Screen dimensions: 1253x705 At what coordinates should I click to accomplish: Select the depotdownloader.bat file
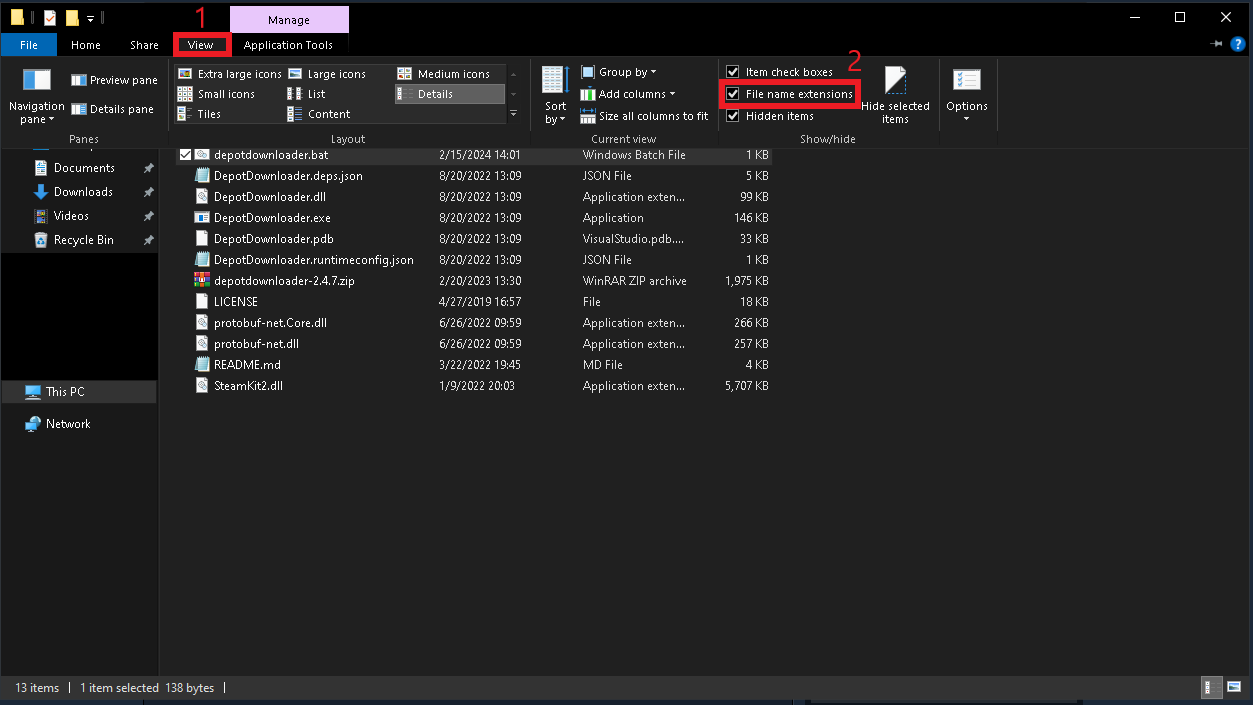271,155
